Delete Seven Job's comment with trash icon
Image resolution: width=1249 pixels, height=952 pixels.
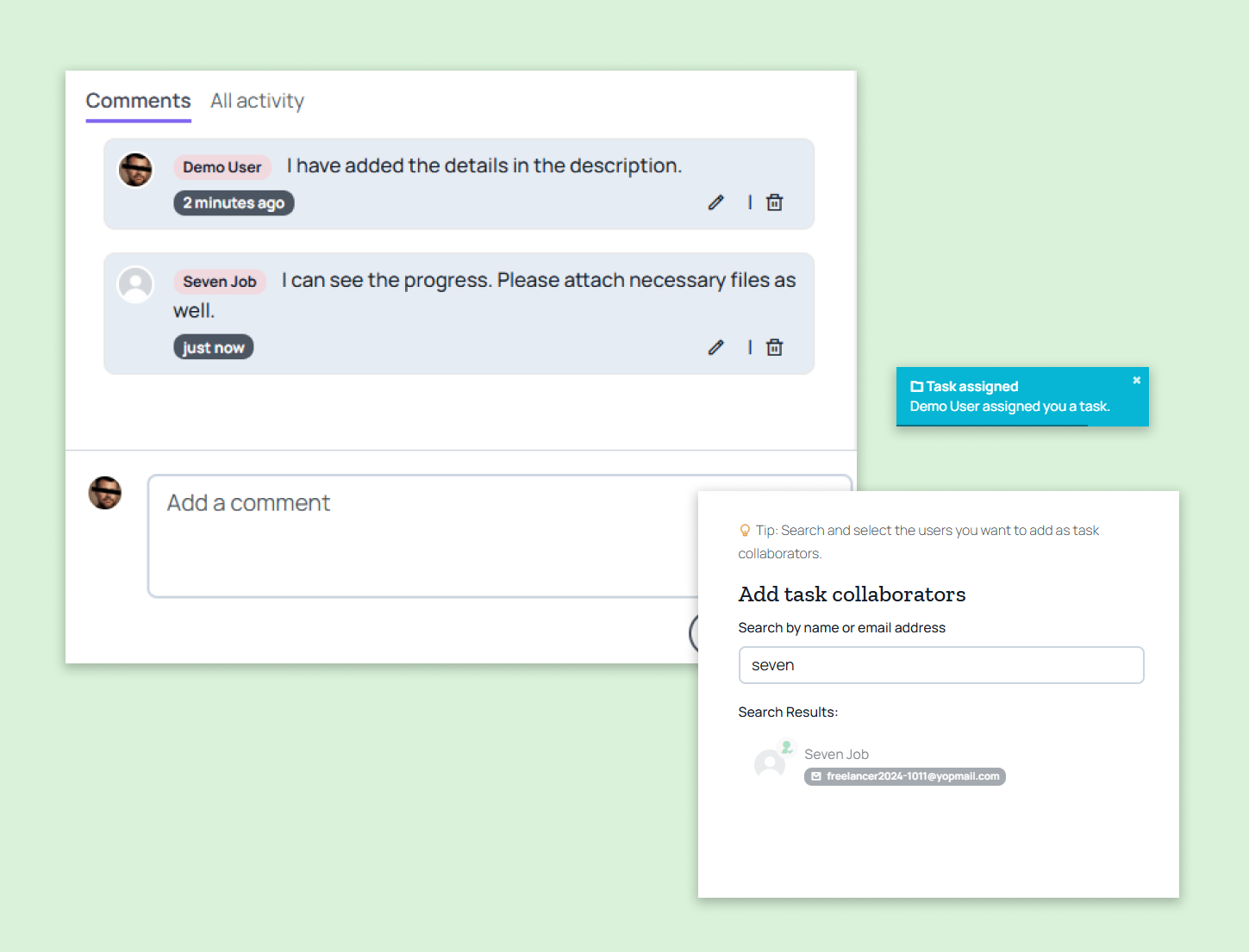click(775, 347)
